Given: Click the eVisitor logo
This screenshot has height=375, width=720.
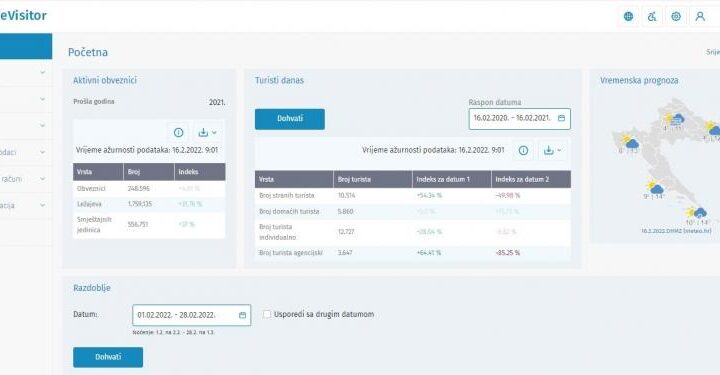Looking at the screenshot, I should click(x=23, y=16).
